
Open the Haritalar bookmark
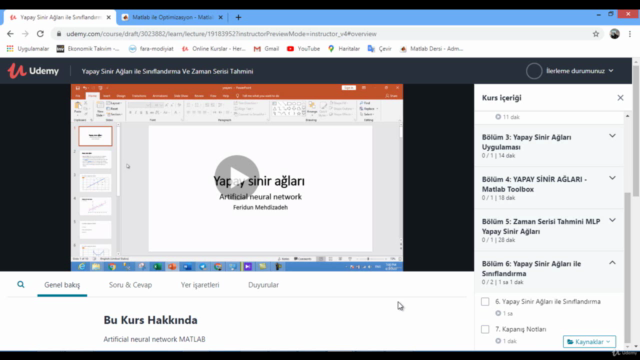344,49
